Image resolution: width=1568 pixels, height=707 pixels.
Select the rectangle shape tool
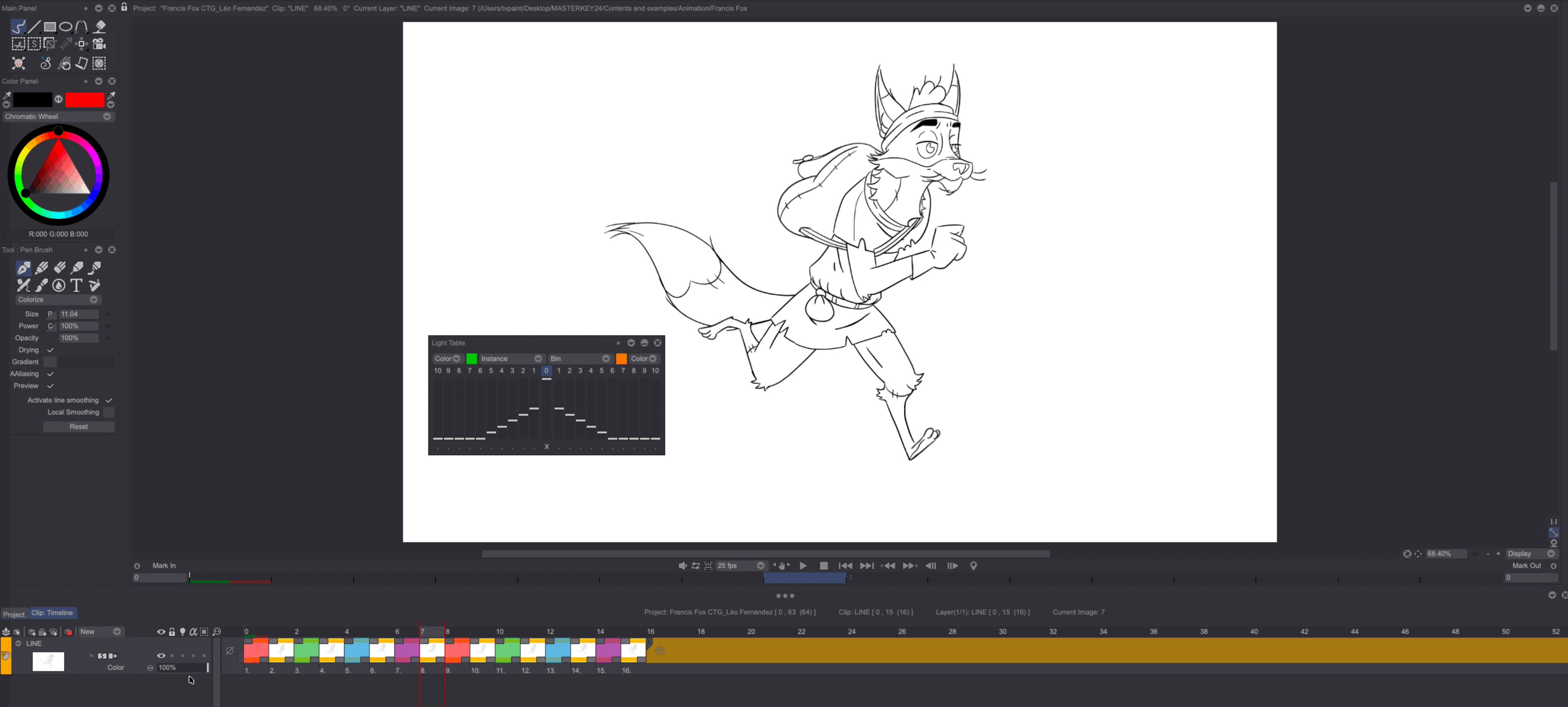click(50, 27)
